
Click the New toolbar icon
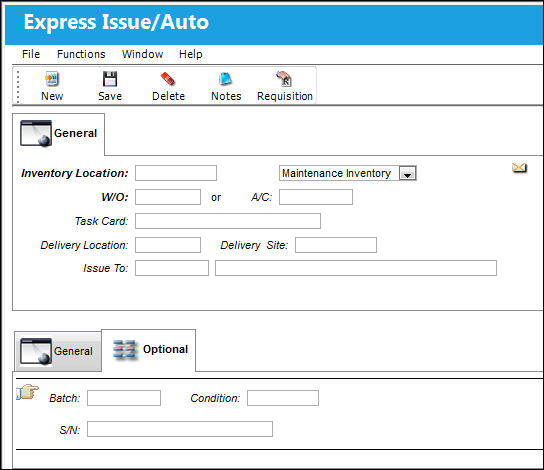tap(52, 79)
